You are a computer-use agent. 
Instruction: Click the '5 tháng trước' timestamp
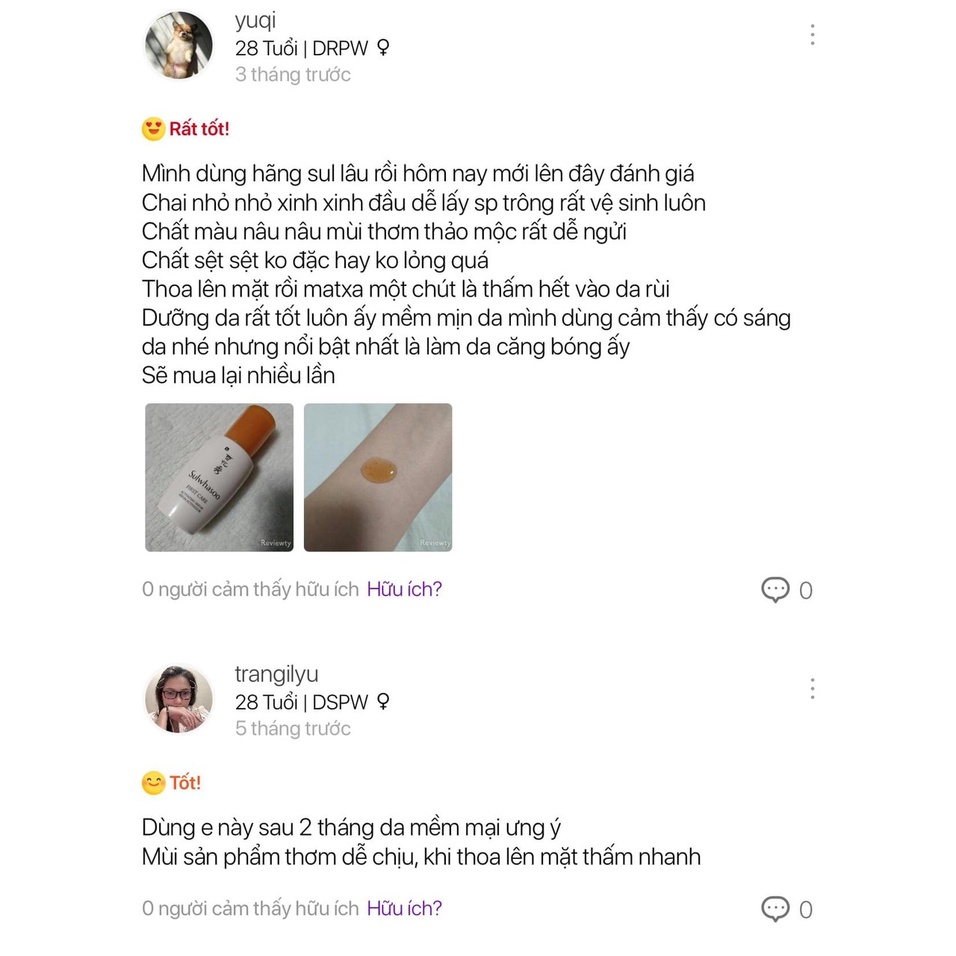point(293,729)
